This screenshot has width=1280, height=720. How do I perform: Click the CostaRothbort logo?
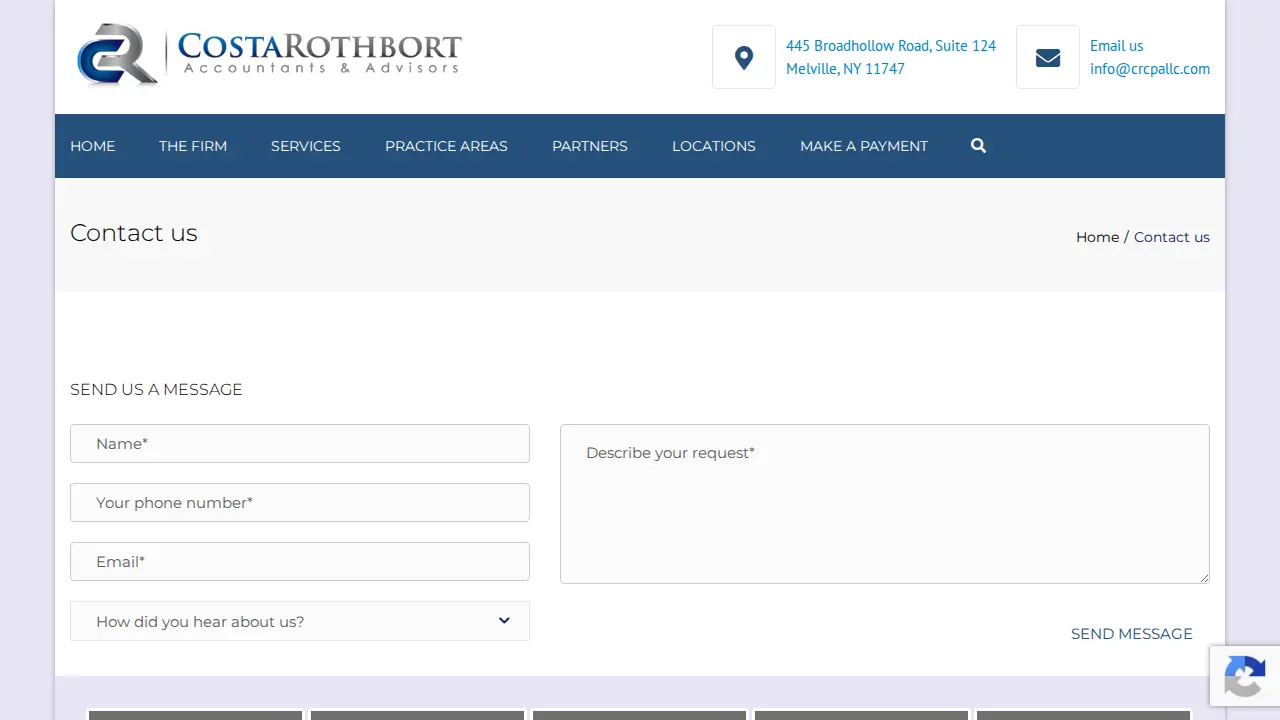(269, 55)
